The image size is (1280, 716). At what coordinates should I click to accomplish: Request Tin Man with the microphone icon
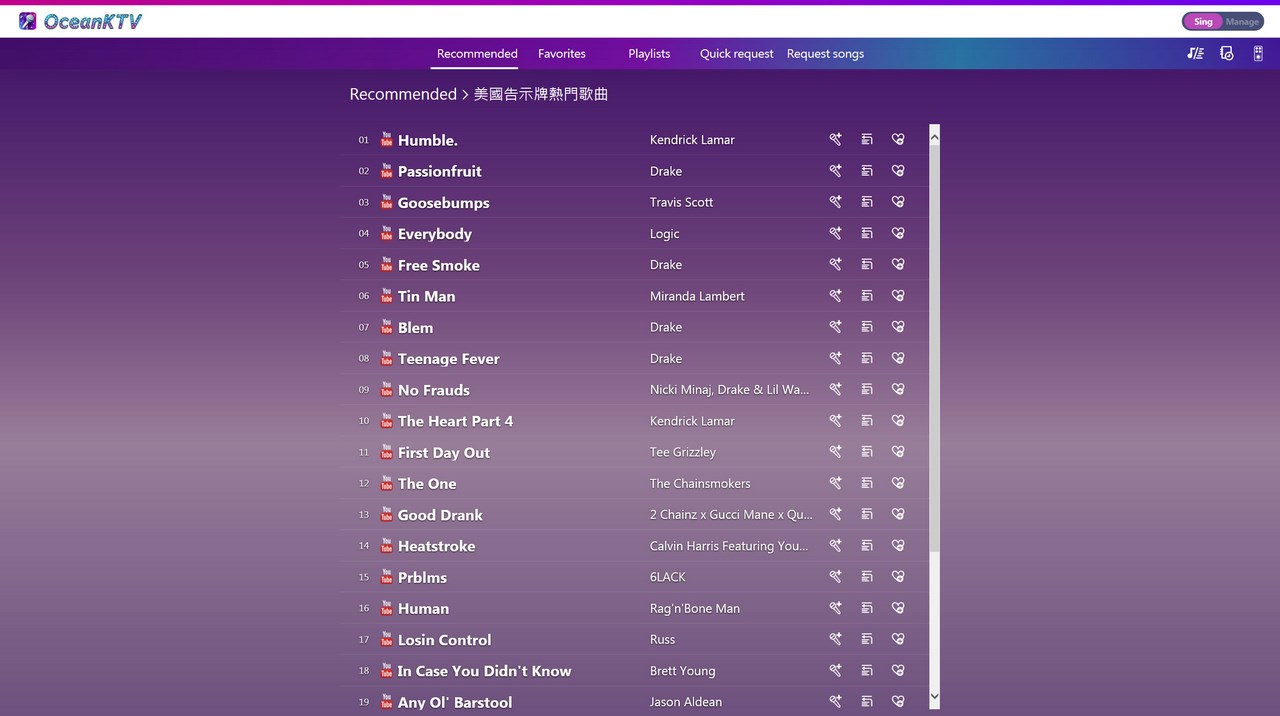836,296
